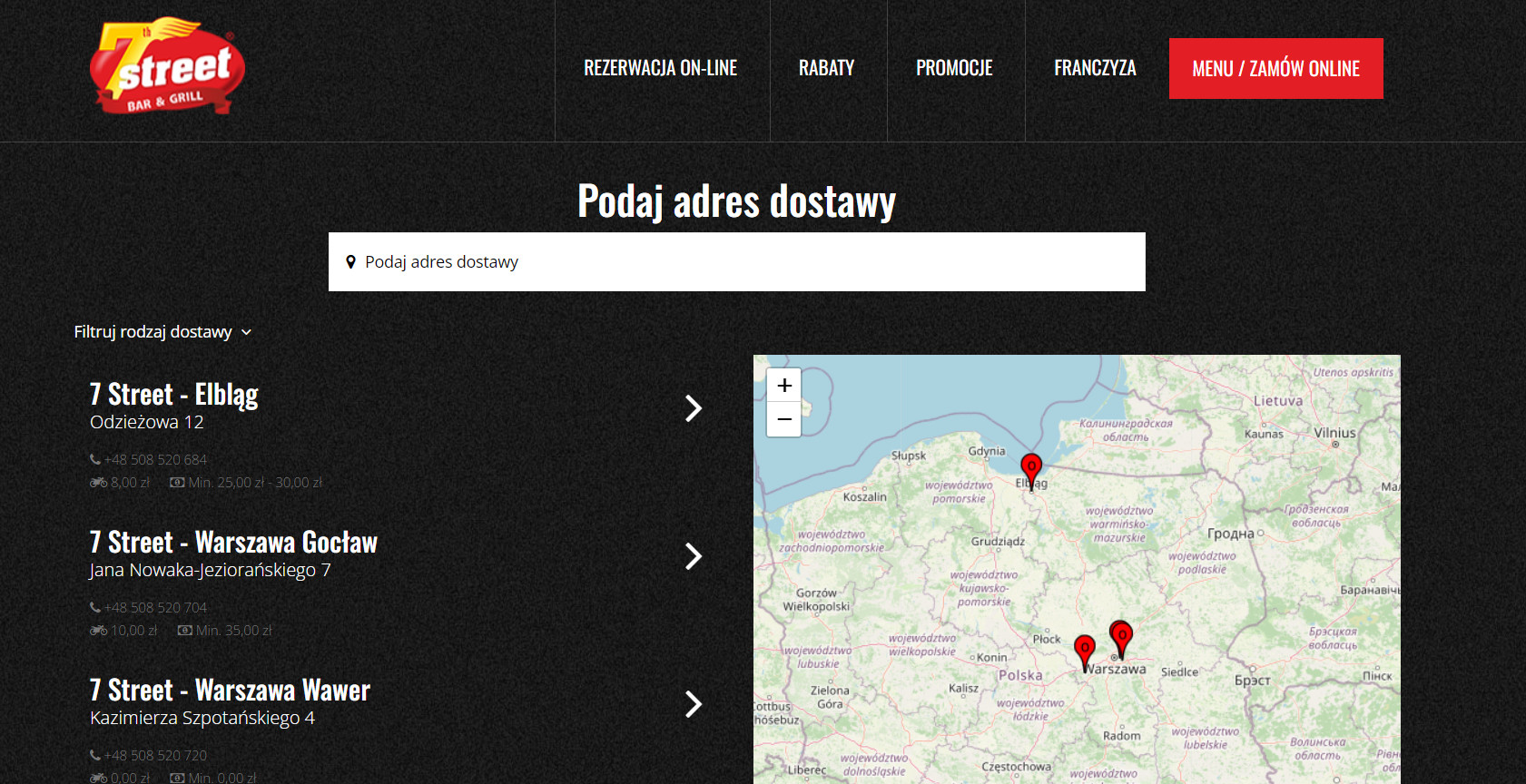Click the 7 Street Bar & Grill logo
The width and height of the screenshot is (1526, 784).
pyautogui.click(x=167, y=67)
